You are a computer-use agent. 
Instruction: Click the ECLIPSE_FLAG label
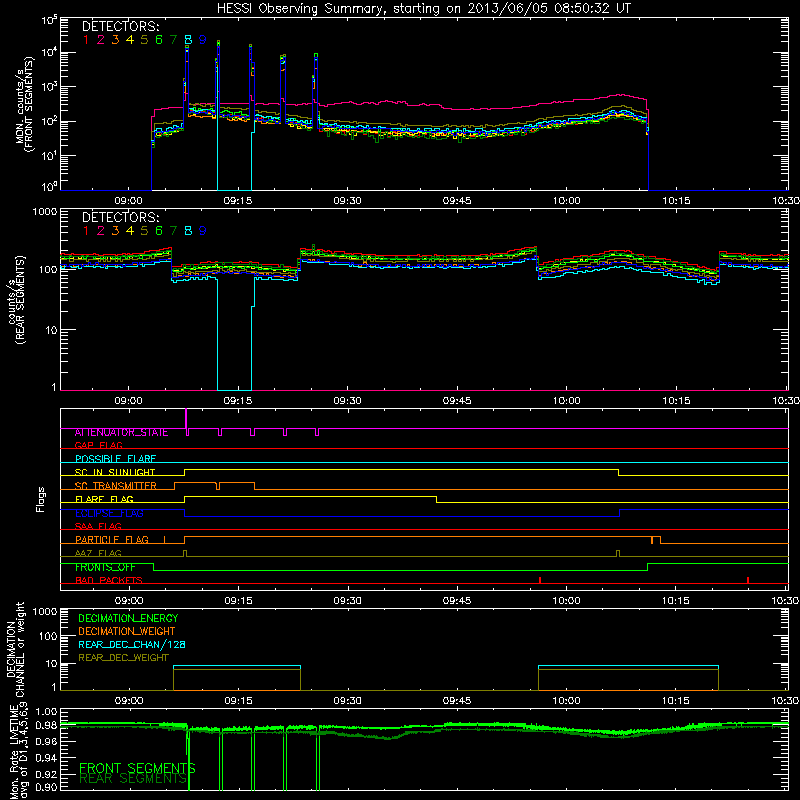click(x=109, y=513)
